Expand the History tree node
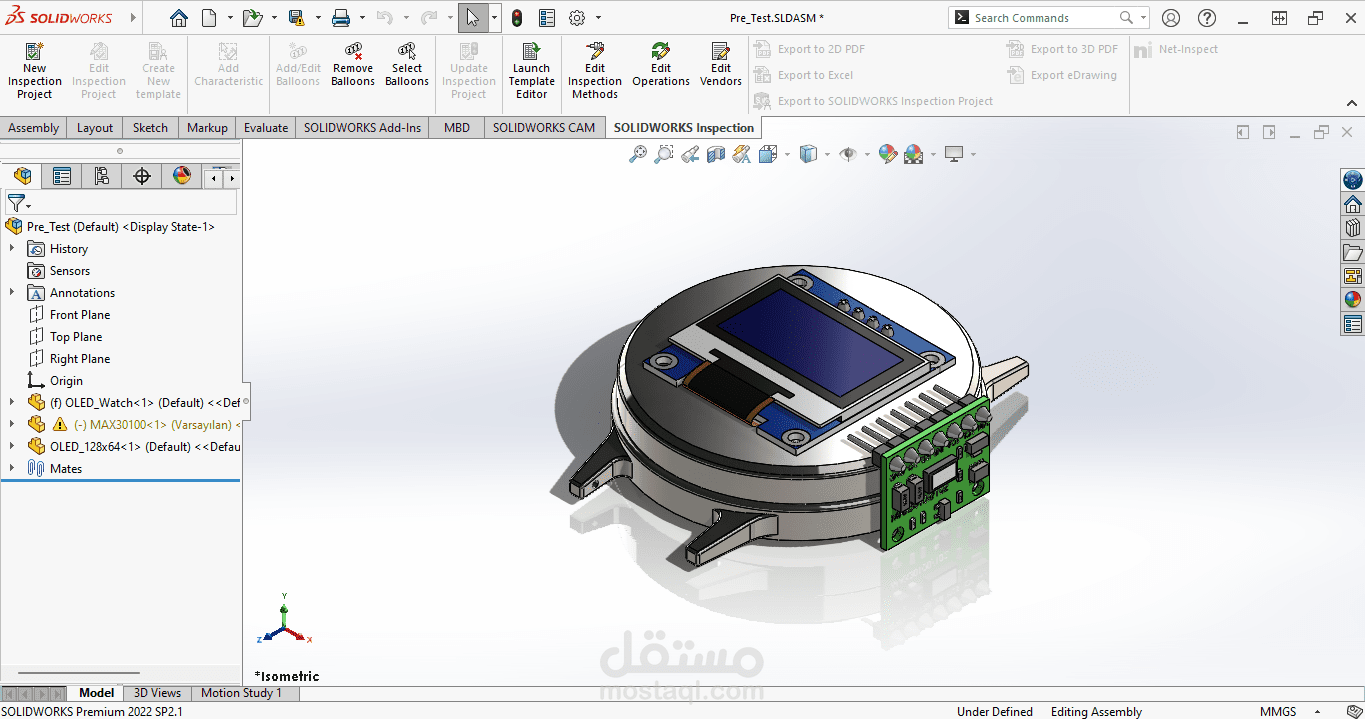The height and width of the screenshot is (719, 1365). click(x=12, y=248)
